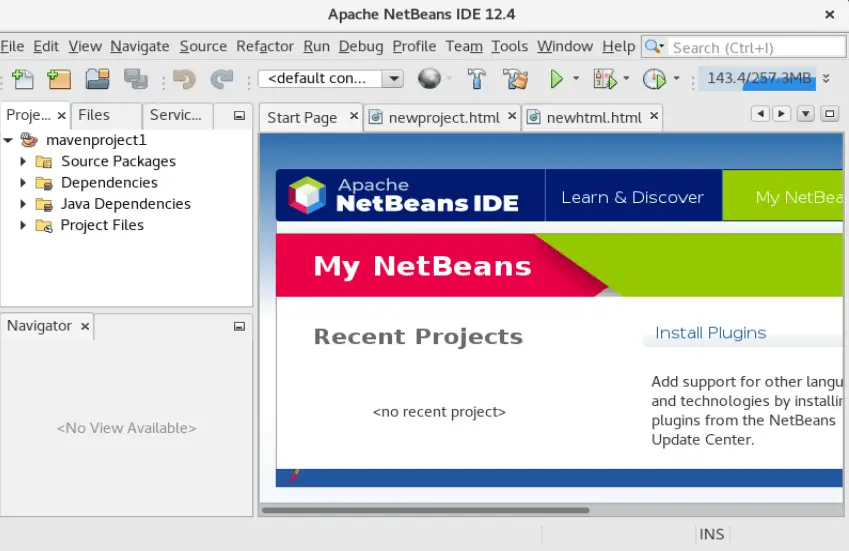The height and width of the screenshot is (551, 849).
Task: Select the mavenproject1 project name
Action: coord(96,140)
